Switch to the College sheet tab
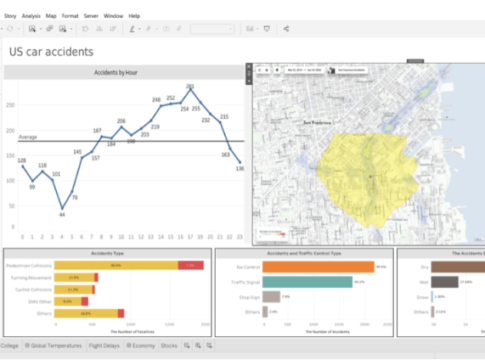 [x=9, y=346]
